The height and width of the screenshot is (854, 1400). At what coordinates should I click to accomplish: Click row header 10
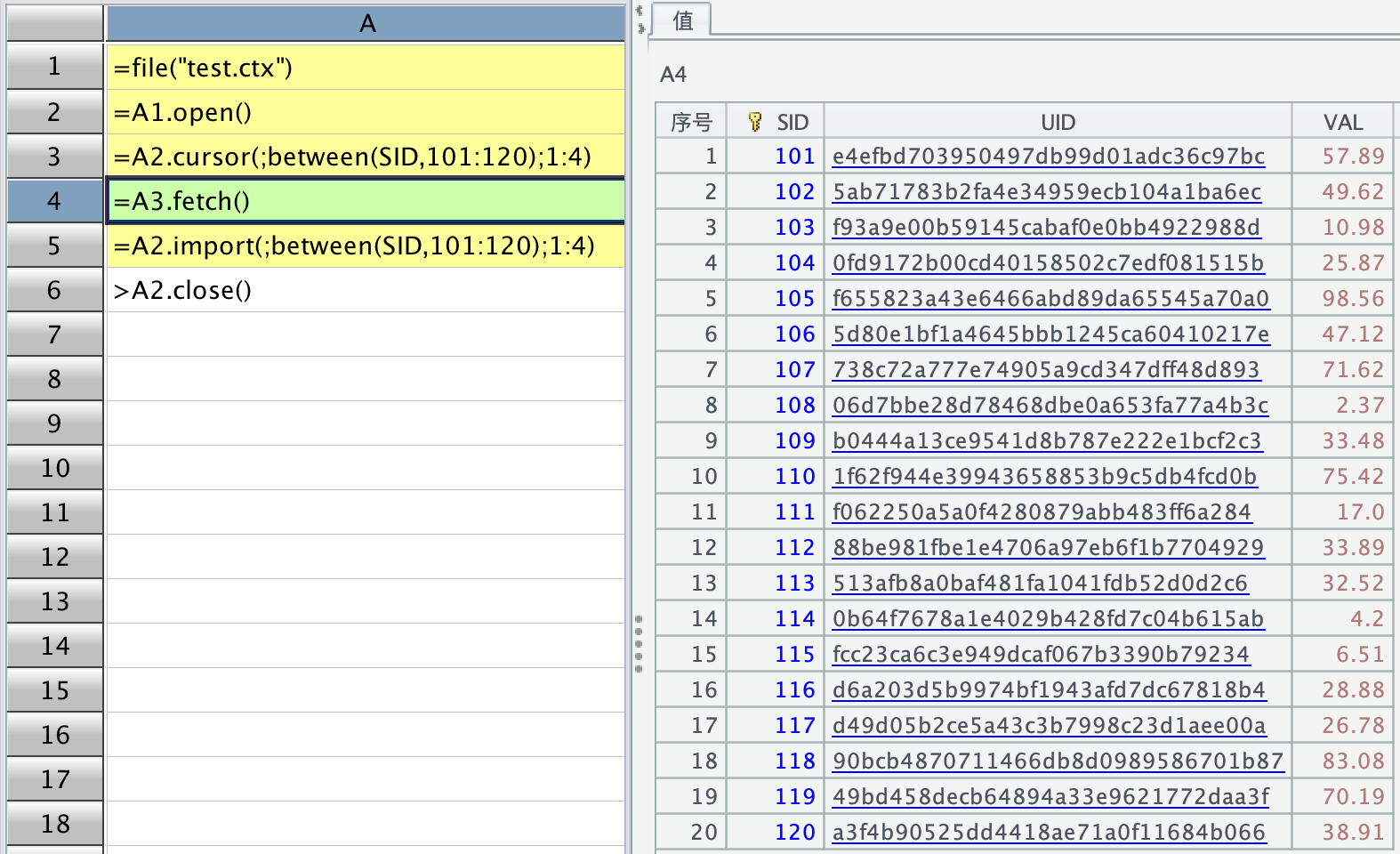(x=54, y=468)
